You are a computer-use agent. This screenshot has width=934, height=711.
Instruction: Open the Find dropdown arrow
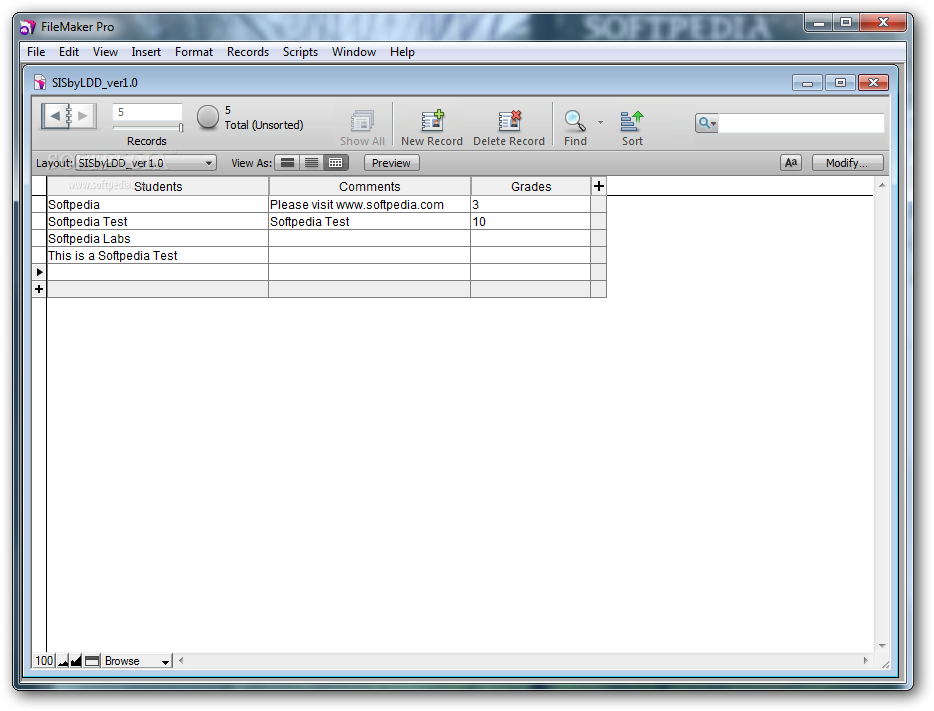(x=600, y=122)
